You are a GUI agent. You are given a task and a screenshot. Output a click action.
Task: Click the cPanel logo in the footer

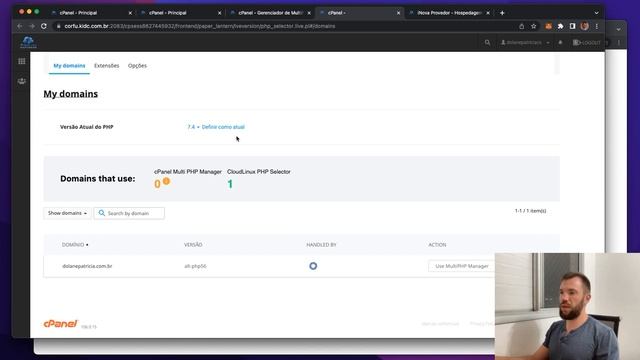tap(60, 324)
